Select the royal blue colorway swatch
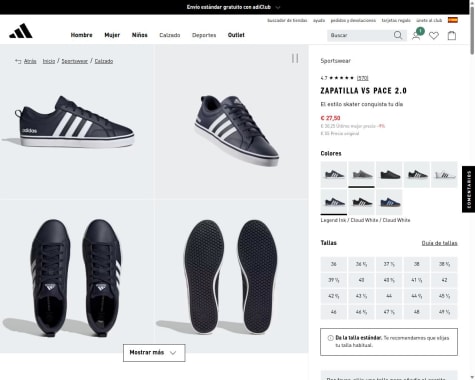The image size is (475, 380). (x=389, y=202)
